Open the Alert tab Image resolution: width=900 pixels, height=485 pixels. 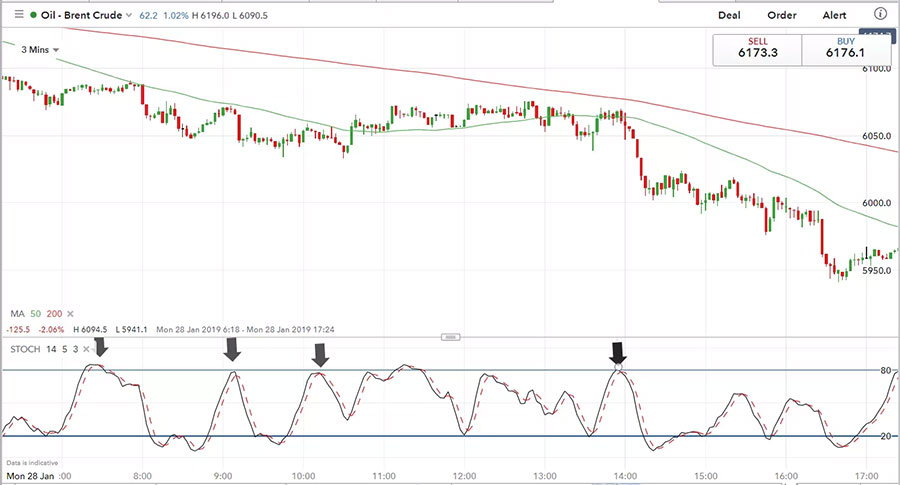point(834,15)
